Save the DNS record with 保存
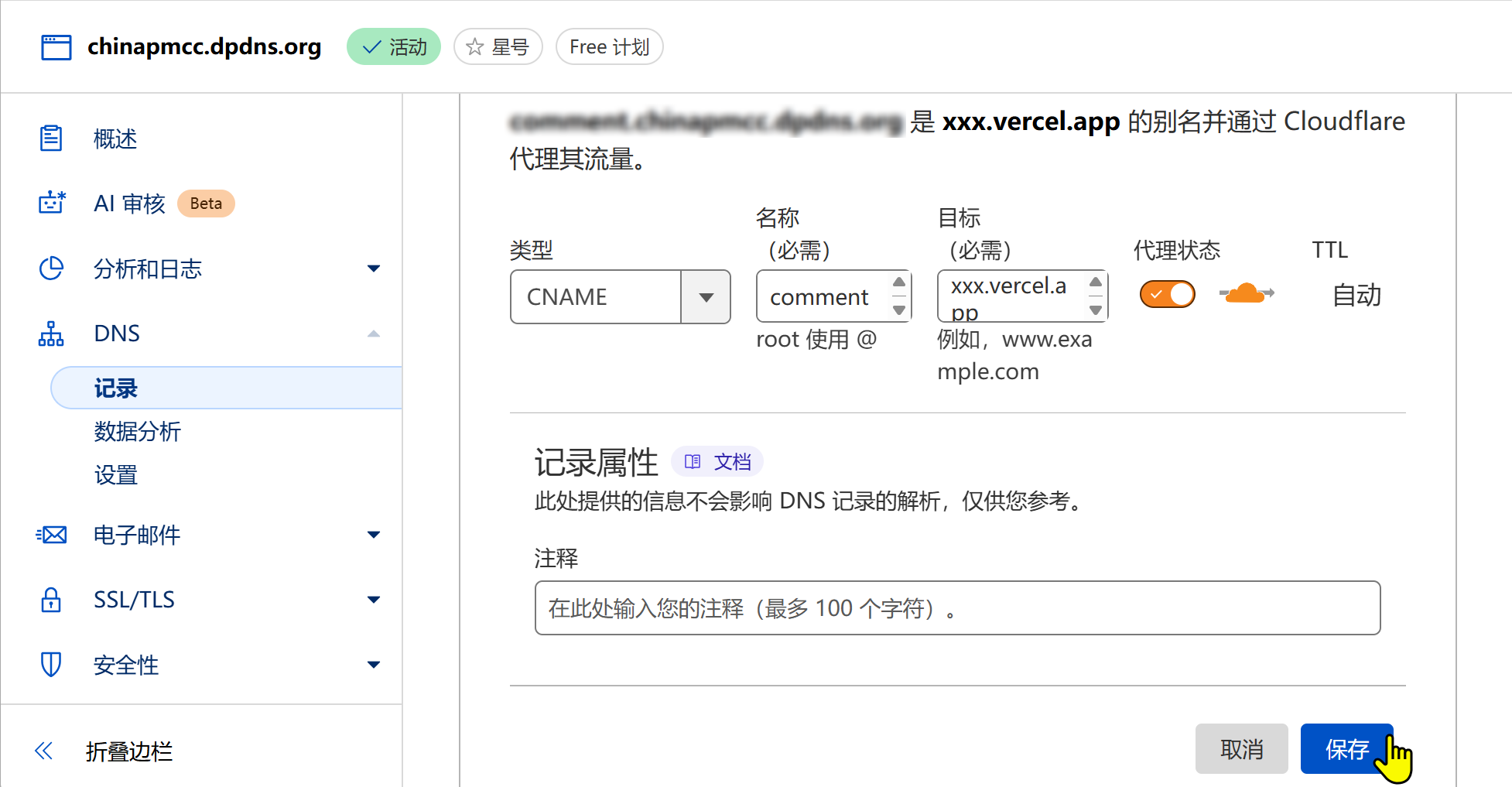 click(x=1346, y=748)
